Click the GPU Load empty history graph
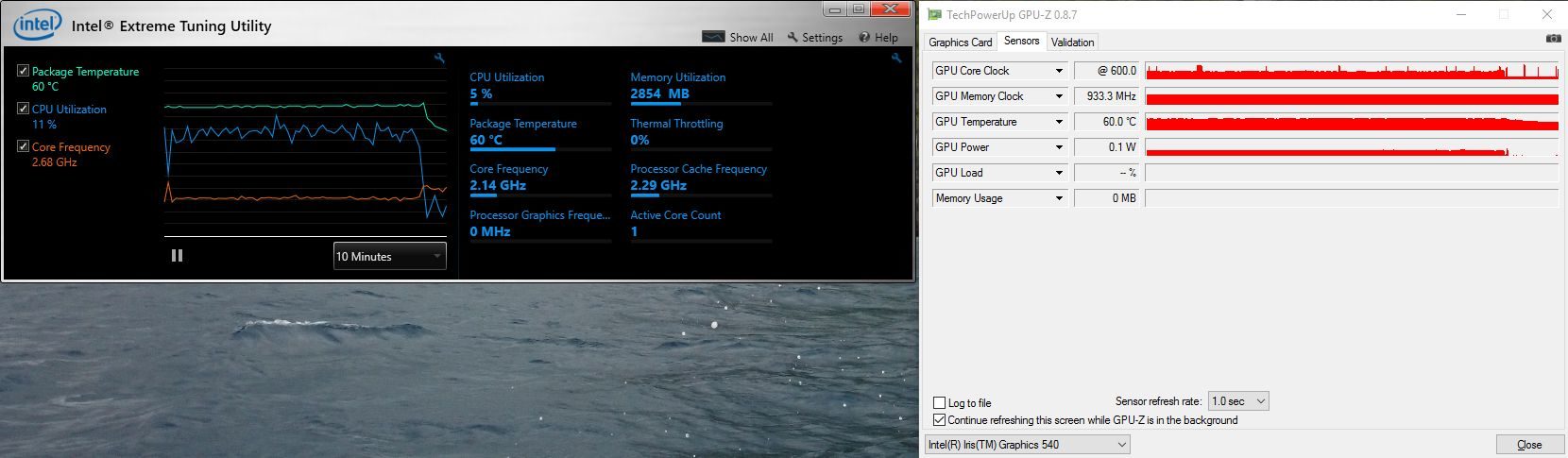This screenshot has height=458, width=1568. click(1352, 173)
